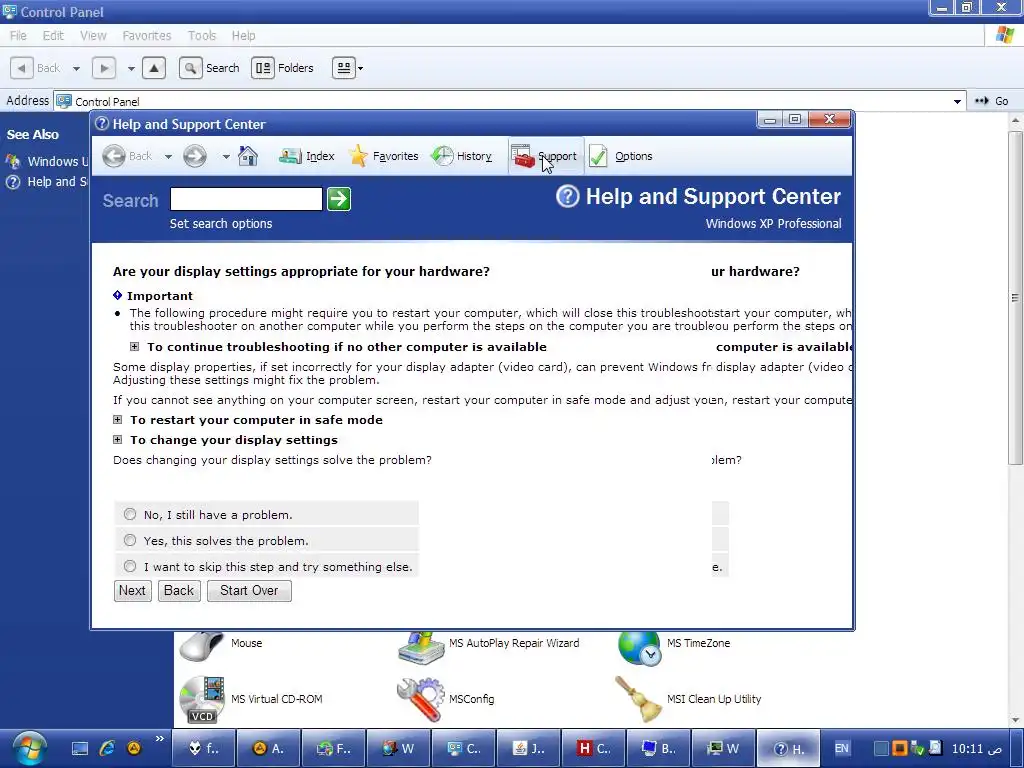Click Help Center Back arrow button
1024x768 pixels.
coord(114,156)
